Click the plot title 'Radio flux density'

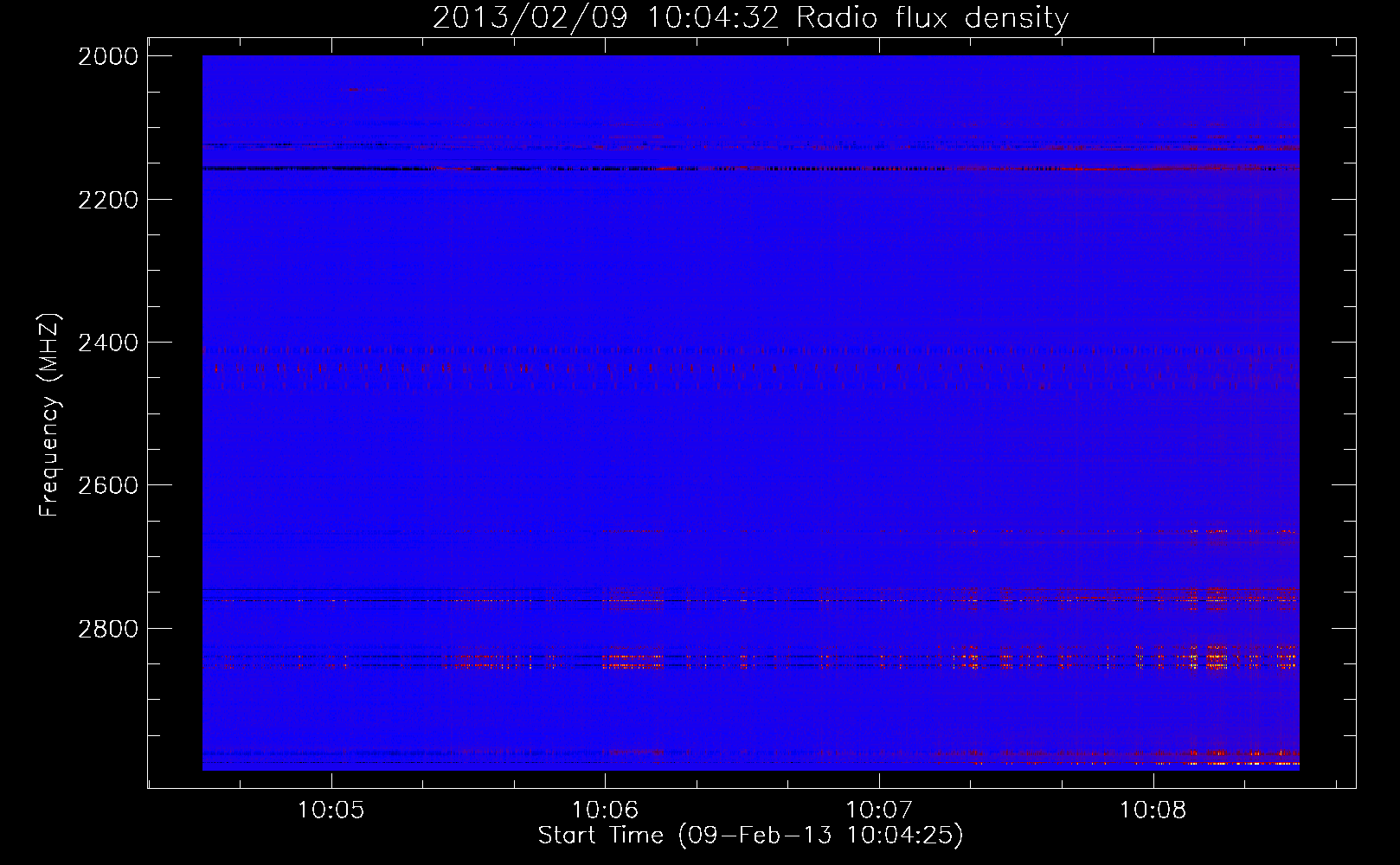(933, 18)
